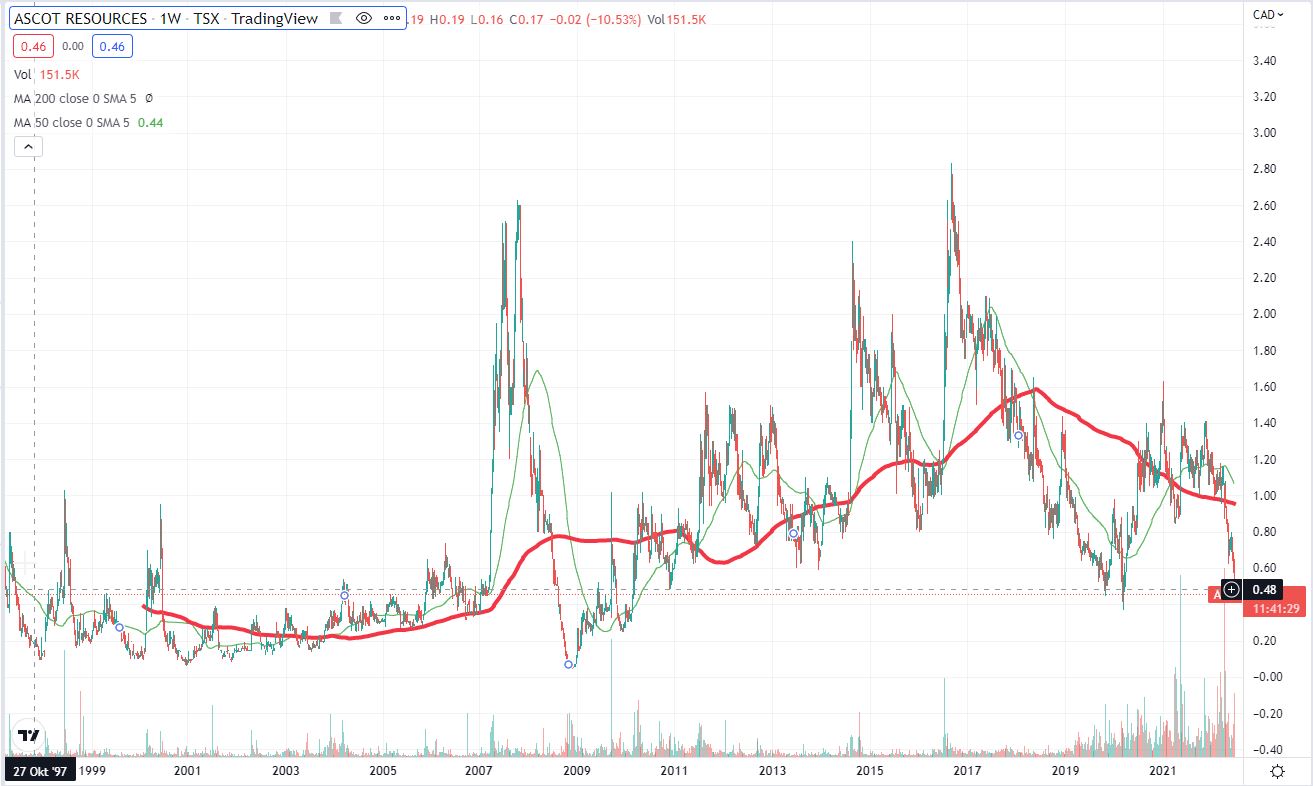The width and height of the screenshot is (1313, 786).
Task: Click the 0.00 spread value between price buttons
Action: (x=72, y=45)
